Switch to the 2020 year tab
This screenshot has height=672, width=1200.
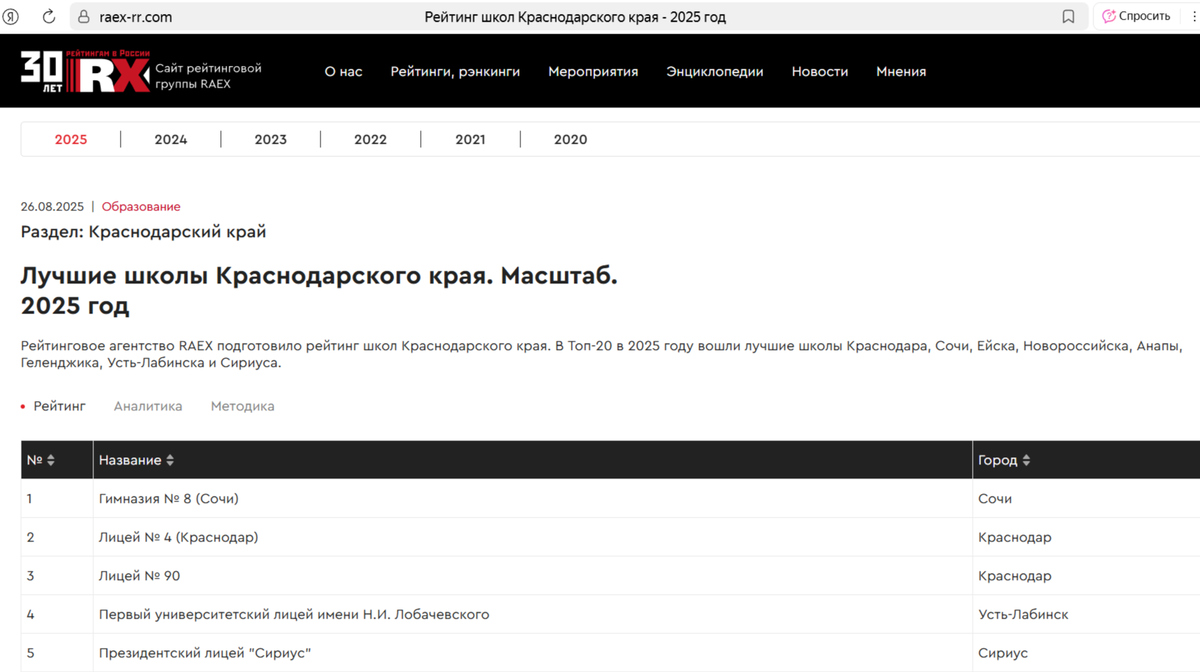coord(571,140)
